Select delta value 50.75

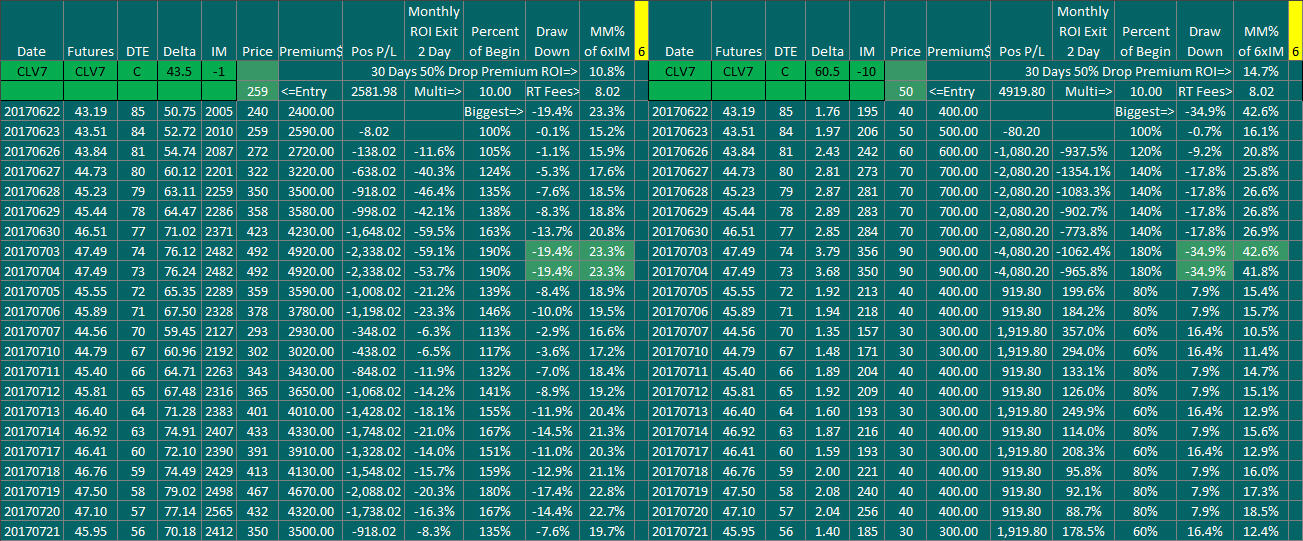(180, 111)
